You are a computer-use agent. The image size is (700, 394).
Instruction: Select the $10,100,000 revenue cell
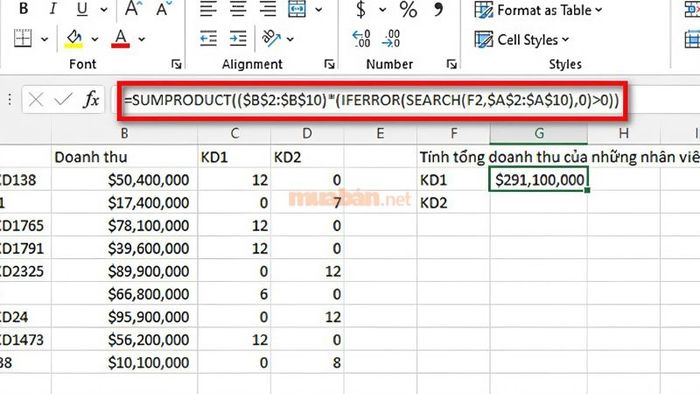[125, 362]
